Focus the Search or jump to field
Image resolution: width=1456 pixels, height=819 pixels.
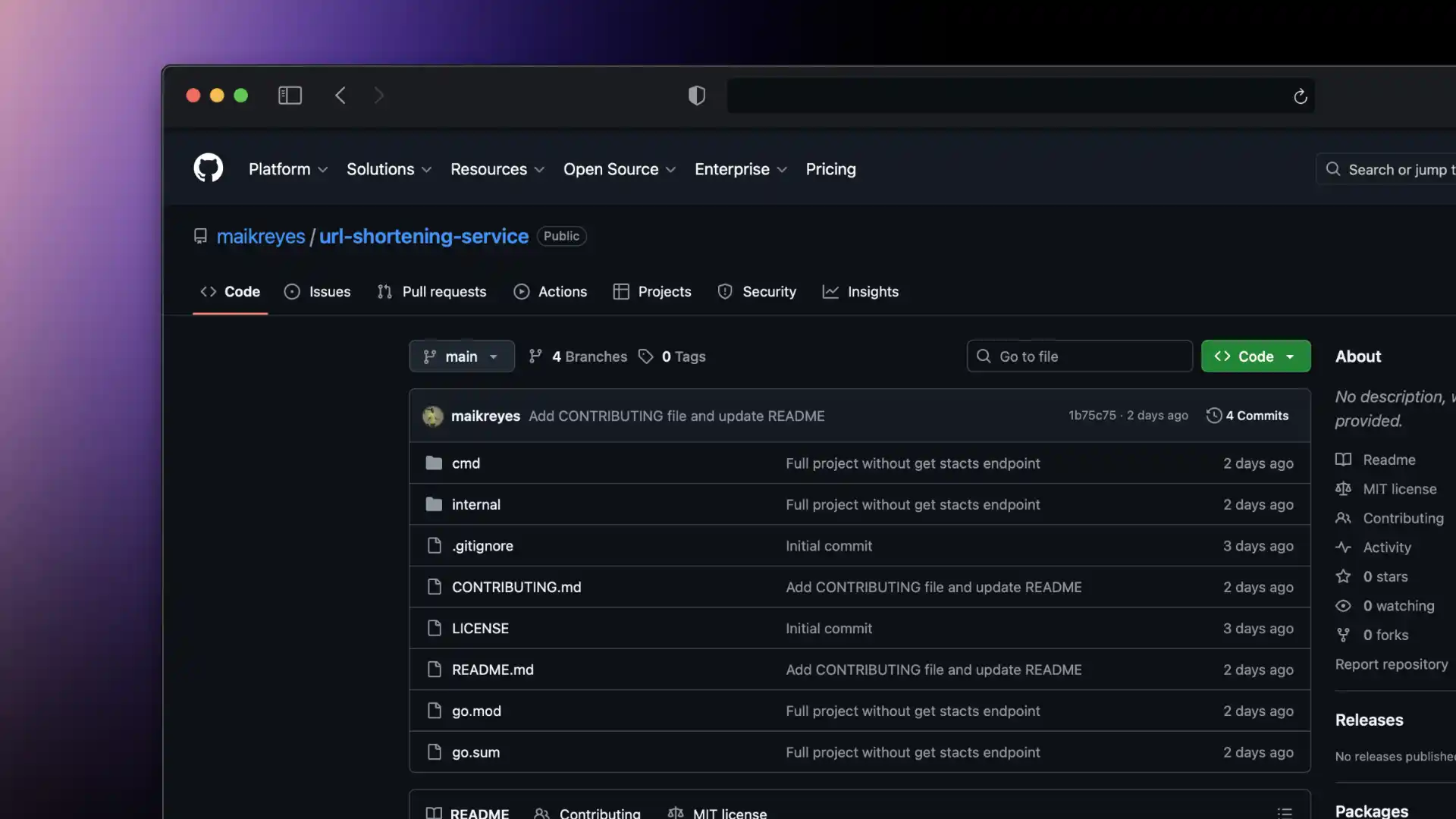pos(1388,169)
